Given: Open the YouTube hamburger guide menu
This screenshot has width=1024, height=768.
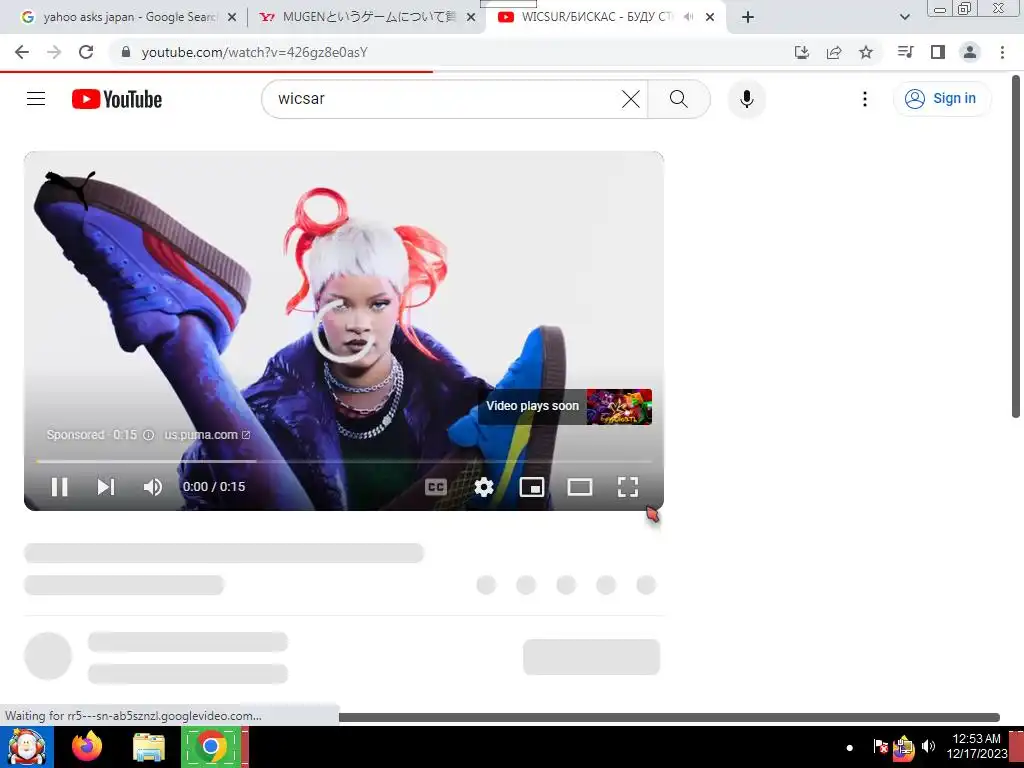Looking at the screenshot, I should [x=36, y=99].
